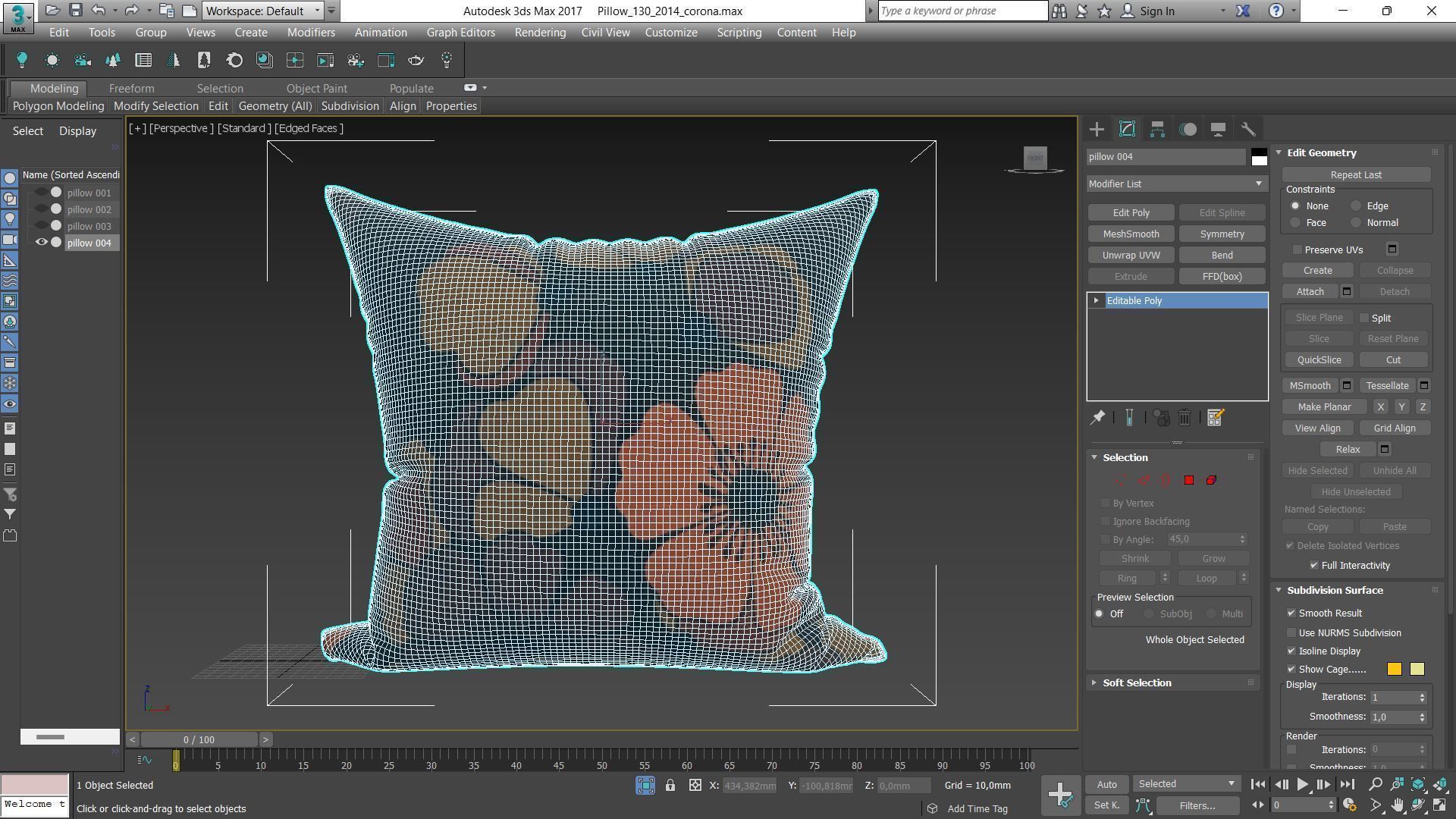Toggle visibility eye of pillow 004
This screenshot has width=1456, height=819.
click(42, 243)
